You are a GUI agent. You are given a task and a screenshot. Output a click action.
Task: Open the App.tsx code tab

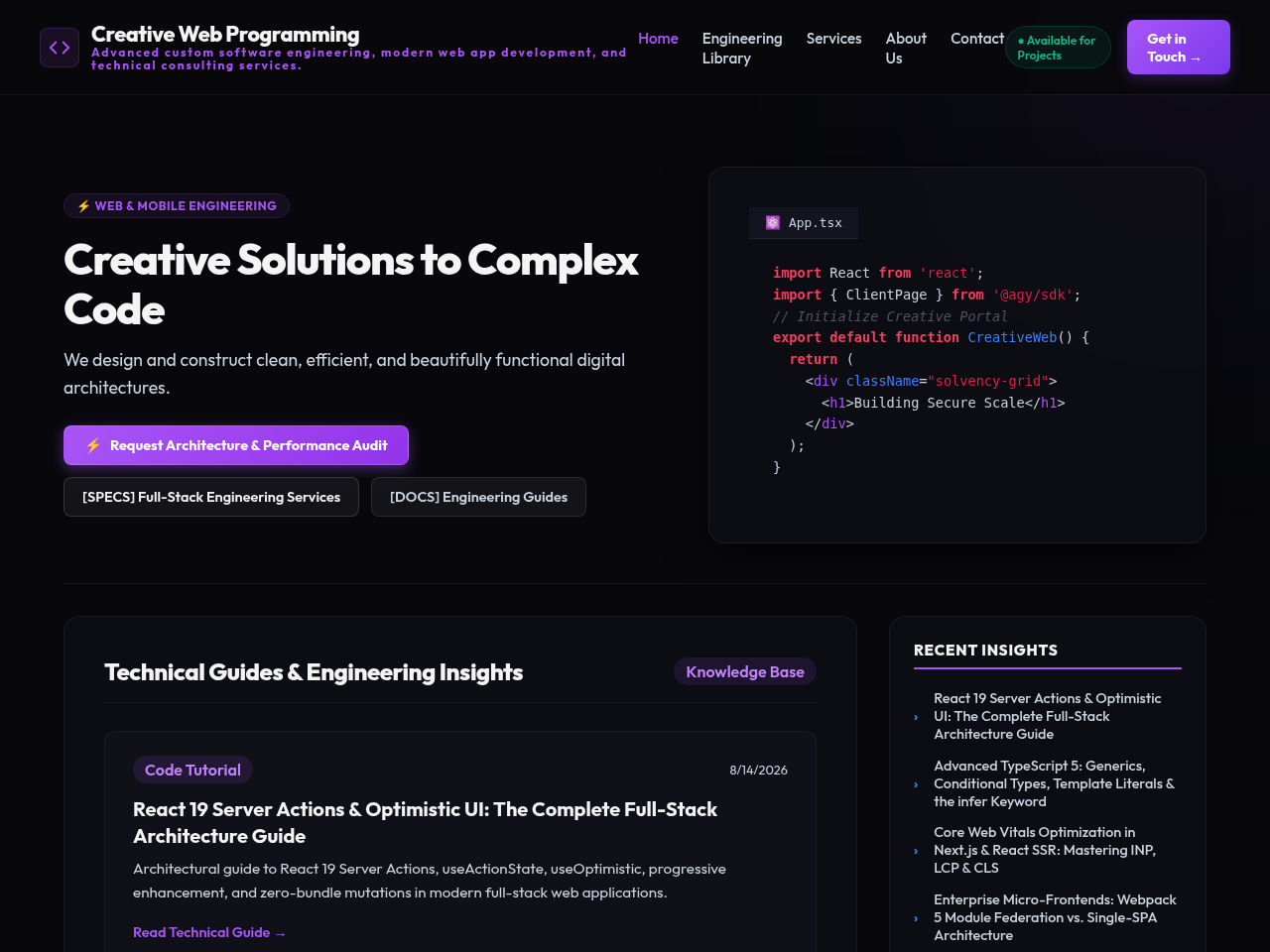click(x=804, y=223)
